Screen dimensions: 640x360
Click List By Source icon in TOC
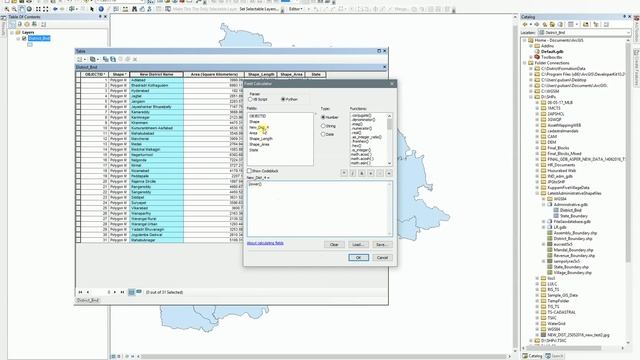click(20, 24)
